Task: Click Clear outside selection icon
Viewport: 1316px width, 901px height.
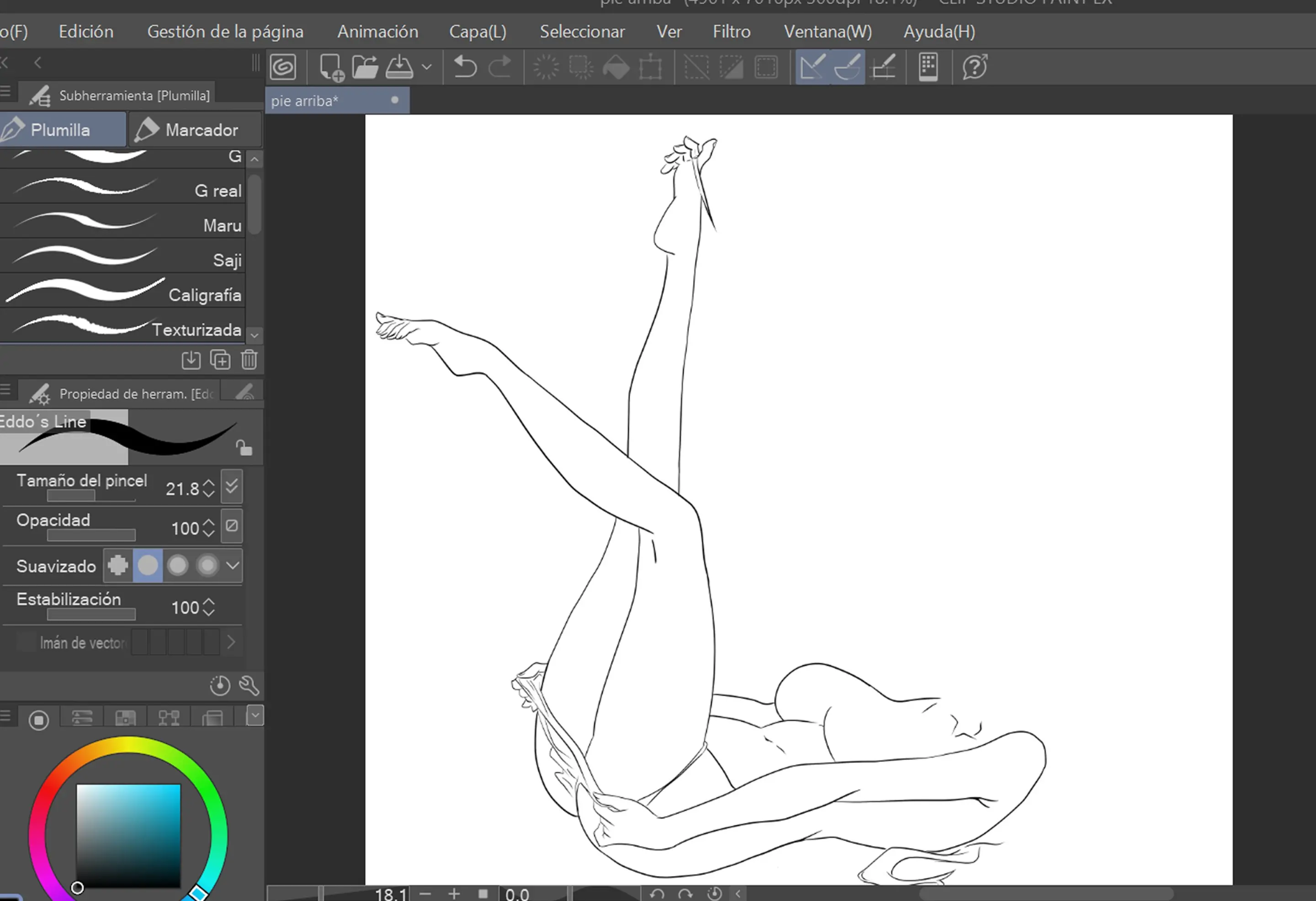Action: 581,68
